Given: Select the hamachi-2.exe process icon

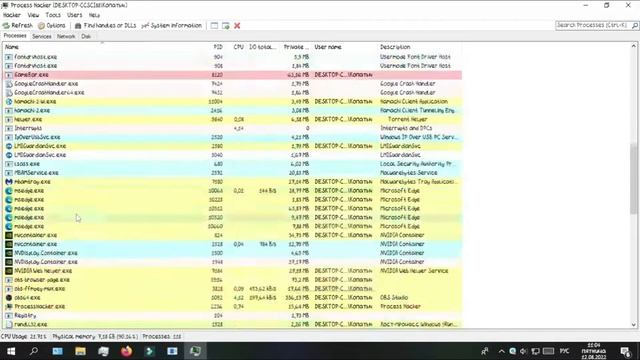Looking at the screenshot, I should (x=9, y=111).
